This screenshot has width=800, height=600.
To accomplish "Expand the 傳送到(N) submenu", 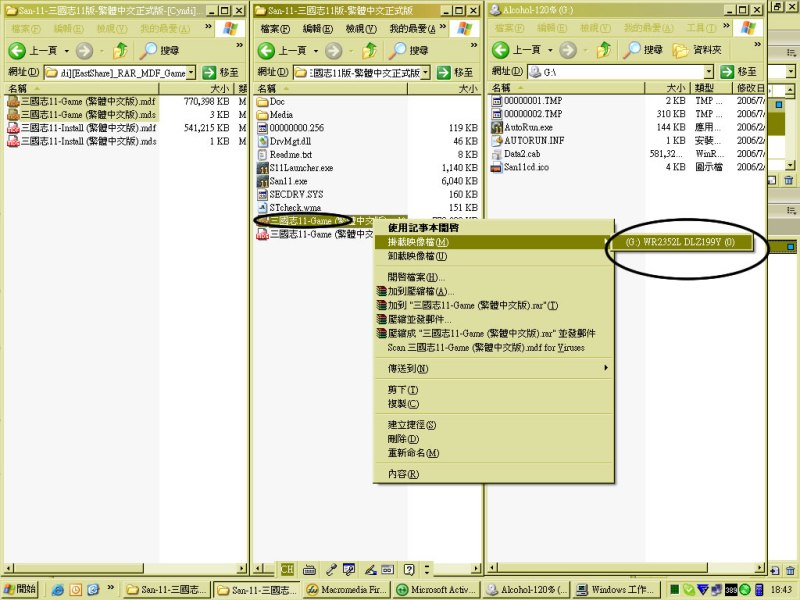I will pos(493,368).
